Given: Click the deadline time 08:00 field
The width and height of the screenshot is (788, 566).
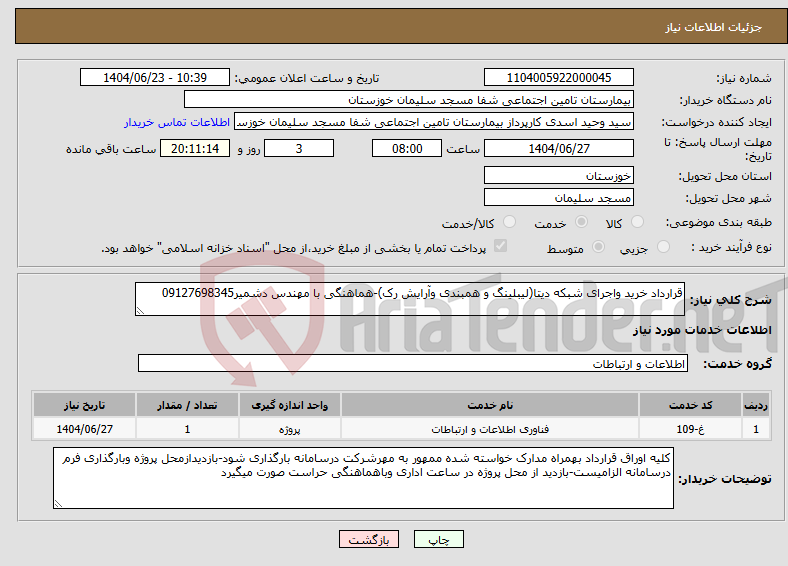Looking at the screenshot, I should pyautogui.click(x=407, y=148).
